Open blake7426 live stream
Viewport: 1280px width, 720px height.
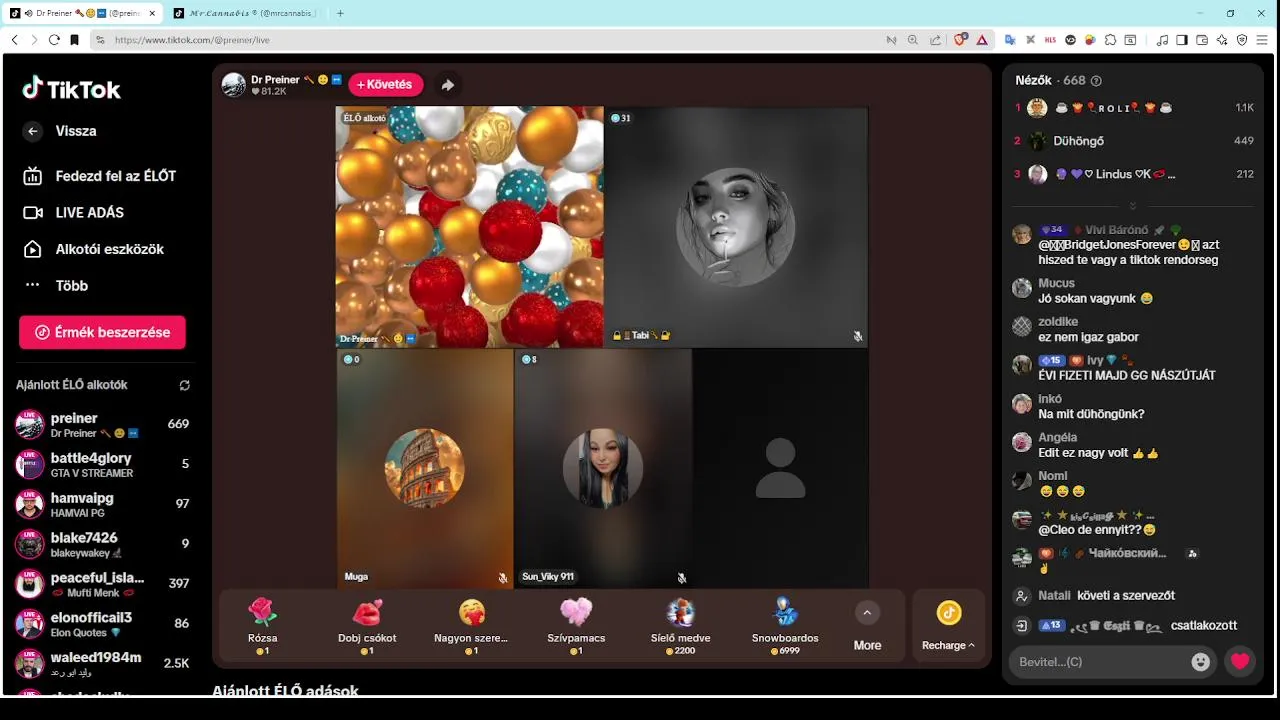click(x=102, y=544)
